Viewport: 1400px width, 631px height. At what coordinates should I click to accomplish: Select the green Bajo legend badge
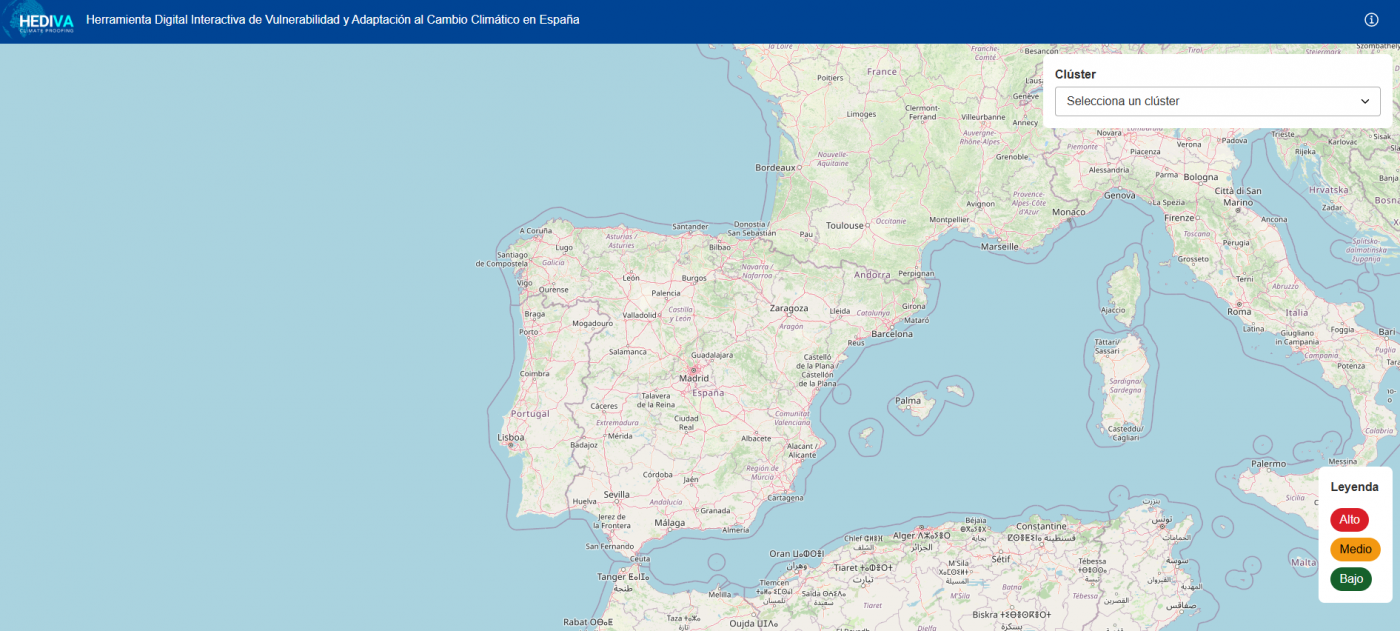(x=1351, y=579)
